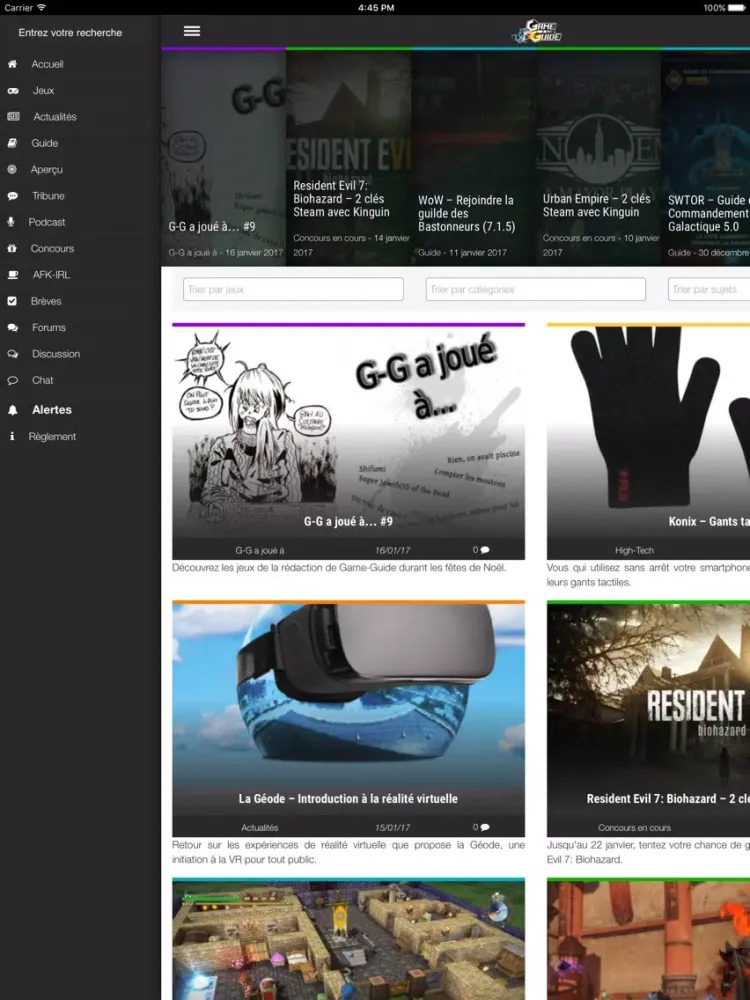Screen dimensions: 750x1000
Task: Open Alertes in the sidebar
Action: [x=52, y=410]
